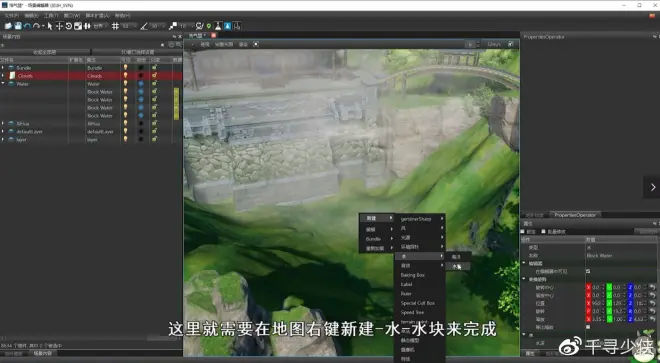Open the 世界 coordinate space dropdown
This screenshot has width=660, height=363.
(x=101, y=26)
